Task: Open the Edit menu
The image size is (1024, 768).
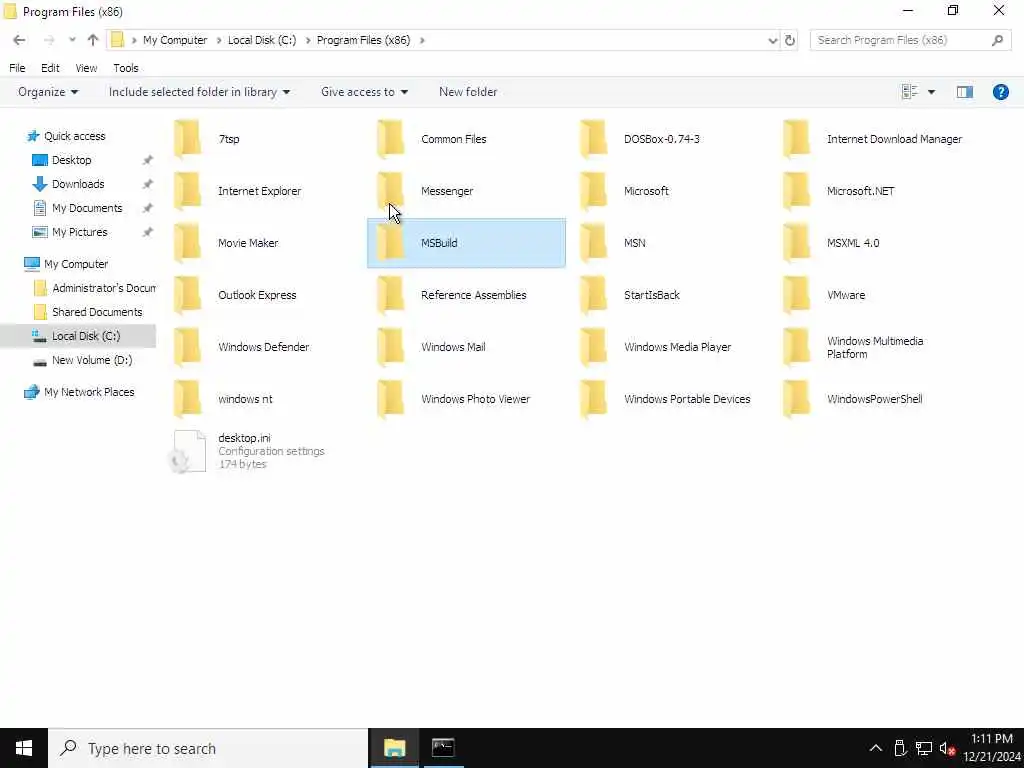Action: (x=50, y=68)
